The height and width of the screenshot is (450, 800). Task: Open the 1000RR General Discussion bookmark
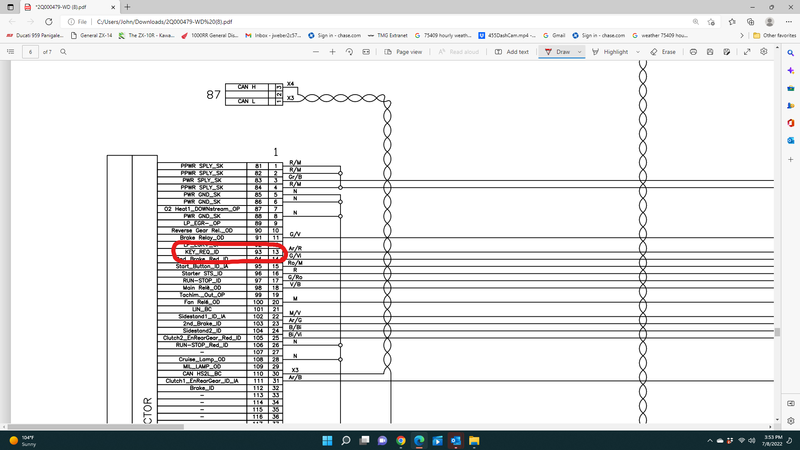tap(209, 35)
